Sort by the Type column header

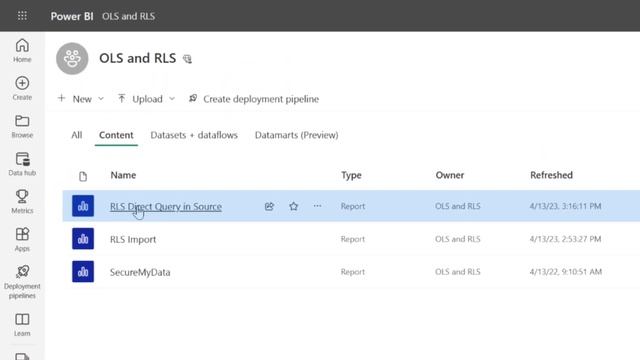351,175
